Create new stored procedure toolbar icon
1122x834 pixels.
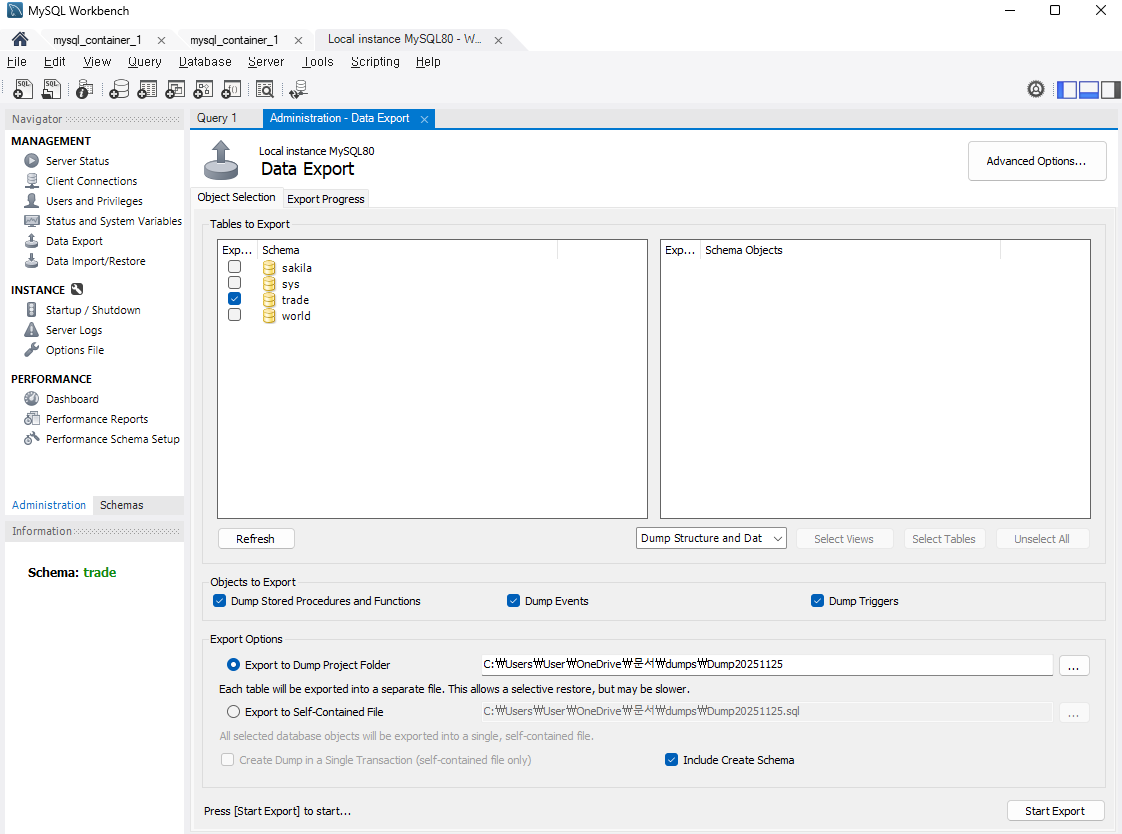point(203,89)
